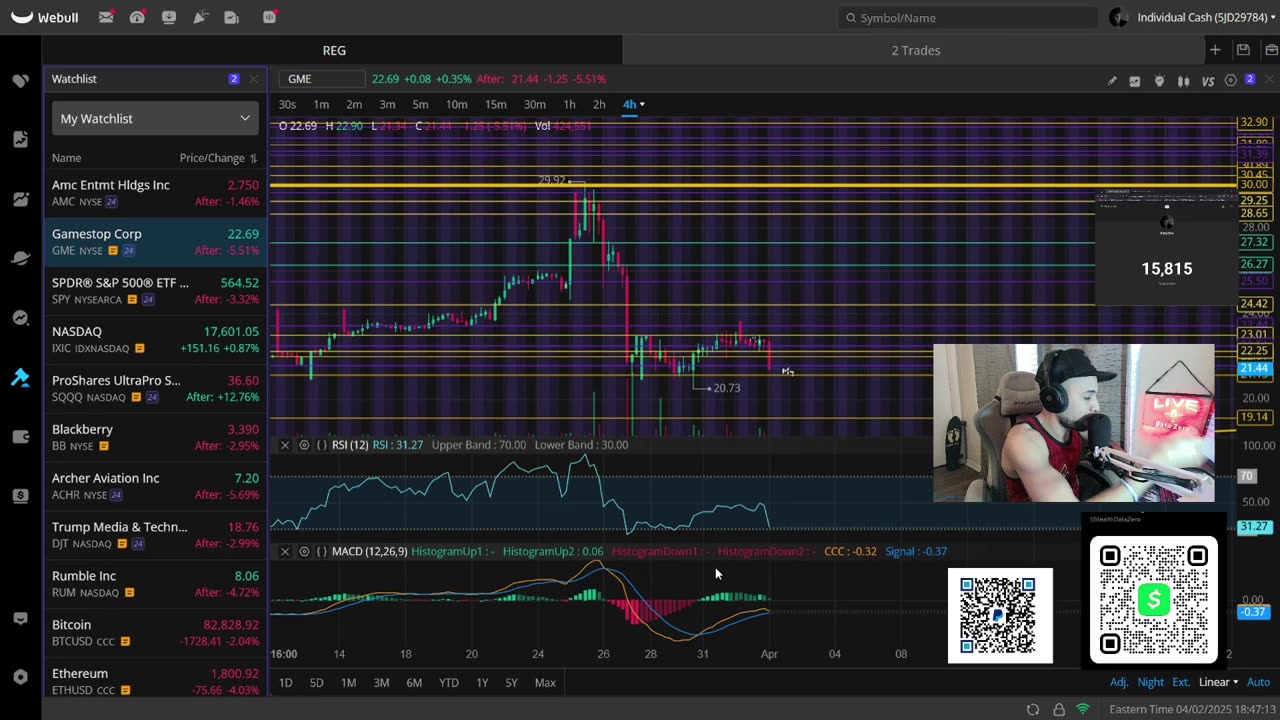Click the refresh sync icon in status bar

tap(1033, 709)
